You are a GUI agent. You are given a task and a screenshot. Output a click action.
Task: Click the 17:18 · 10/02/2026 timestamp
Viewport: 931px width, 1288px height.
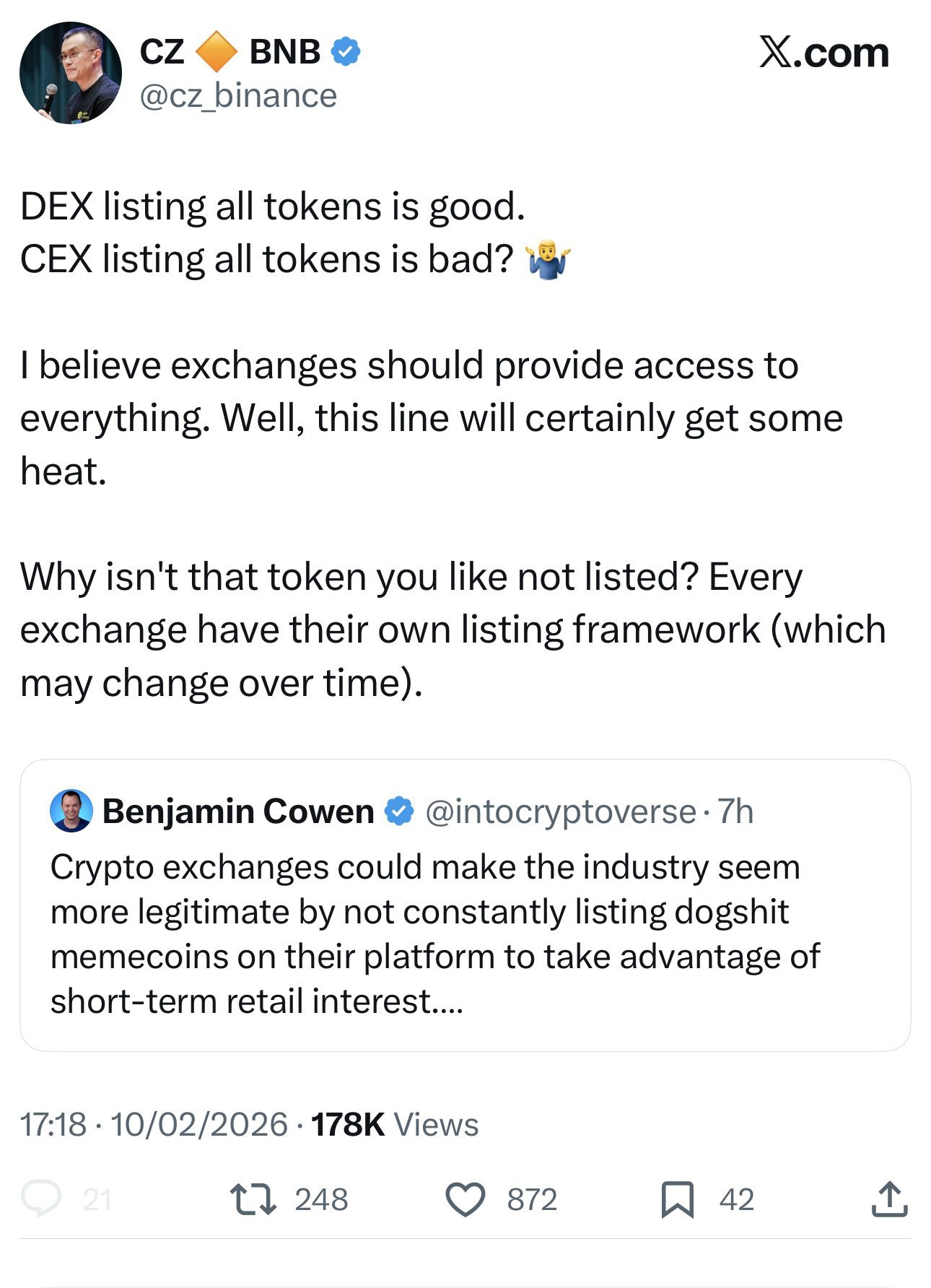pyautogui.click(x=154, y=1124)
